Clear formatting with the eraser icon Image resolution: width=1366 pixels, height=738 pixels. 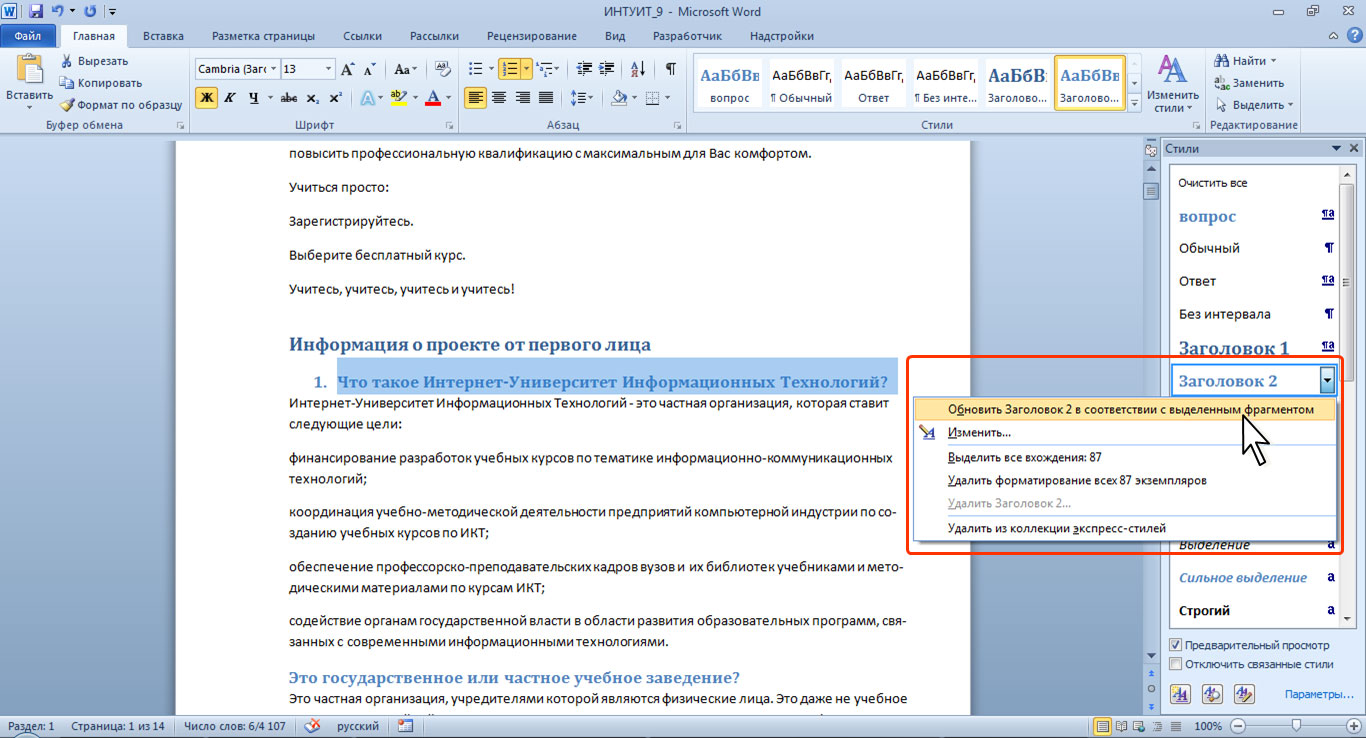pos(445,69)
